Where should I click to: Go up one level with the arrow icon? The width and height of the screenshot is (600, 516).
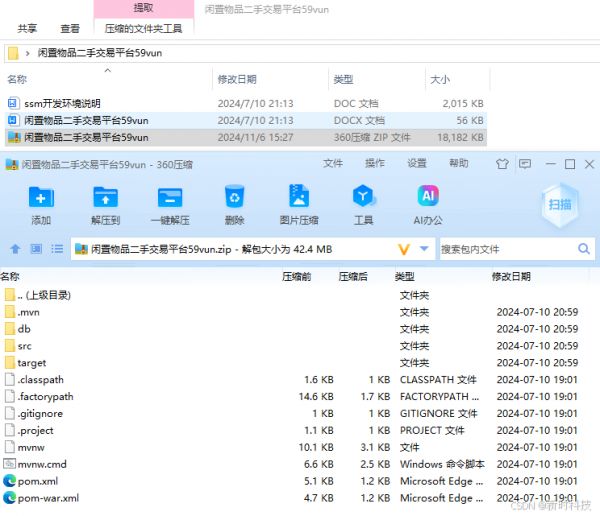coord(15,249)
